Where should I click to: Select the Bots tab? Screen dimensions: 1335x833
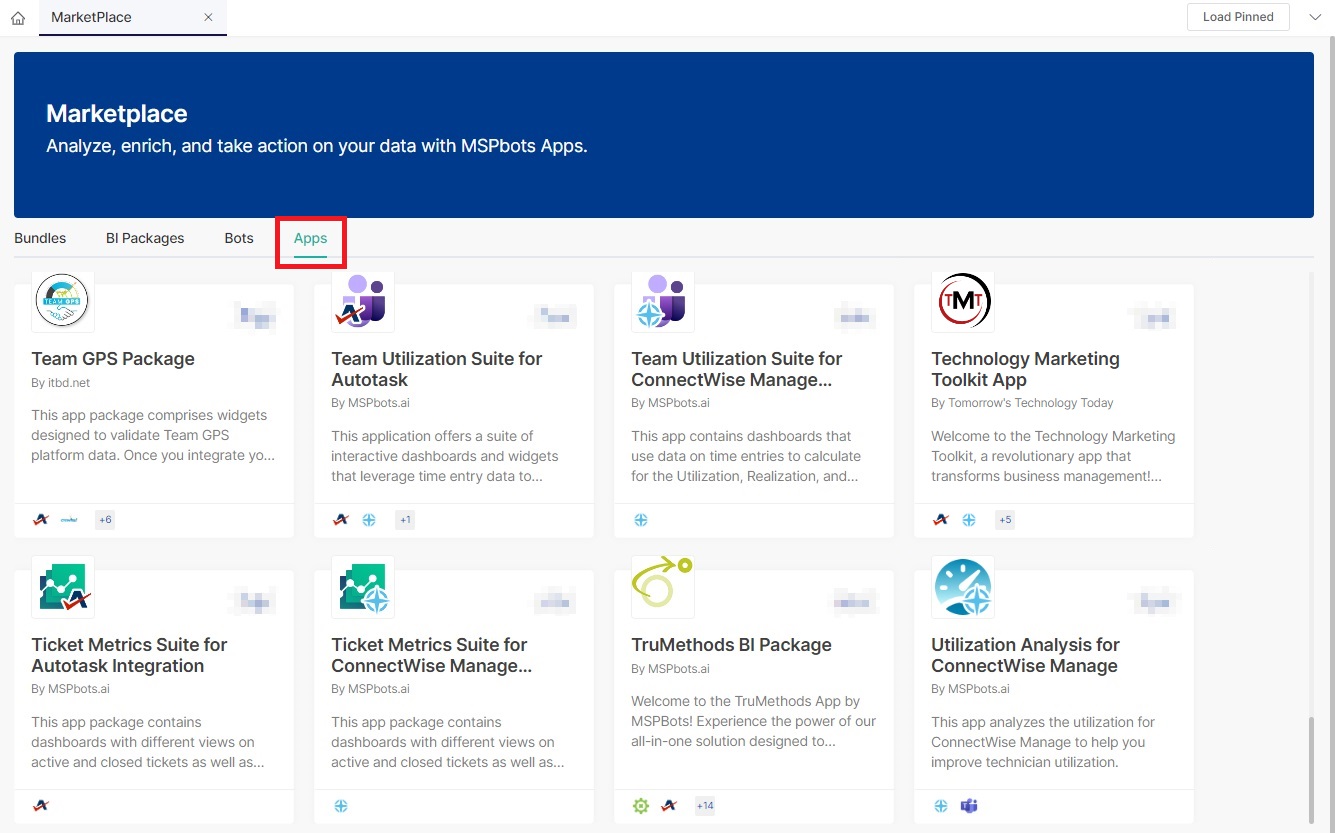239,238
